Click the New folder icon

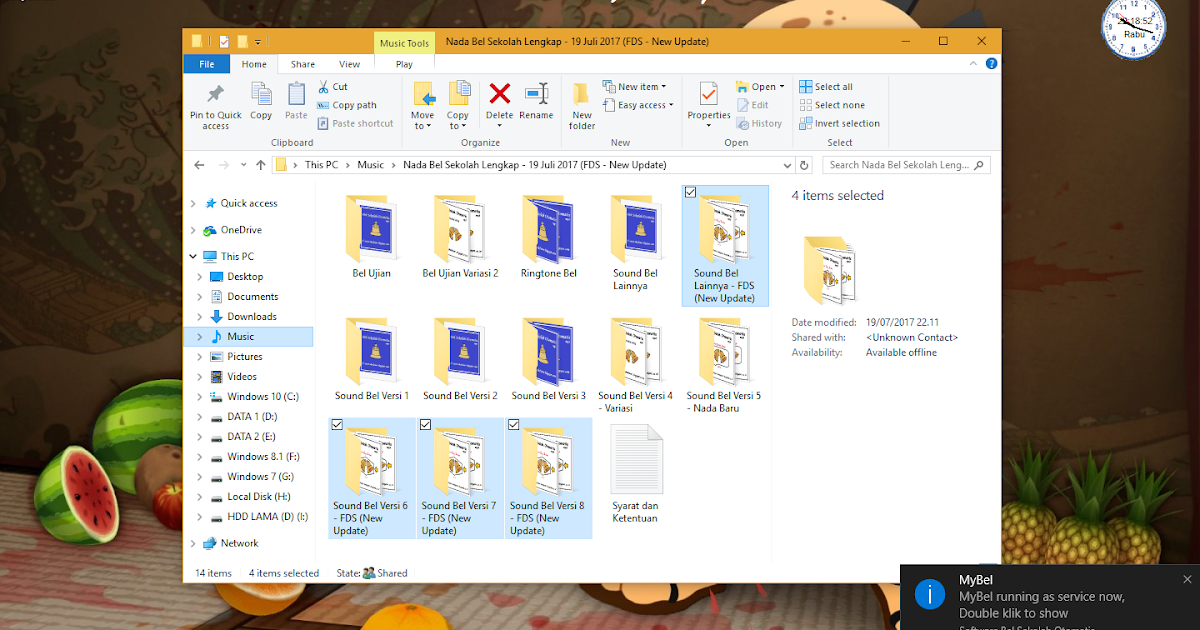click(582, 94)
